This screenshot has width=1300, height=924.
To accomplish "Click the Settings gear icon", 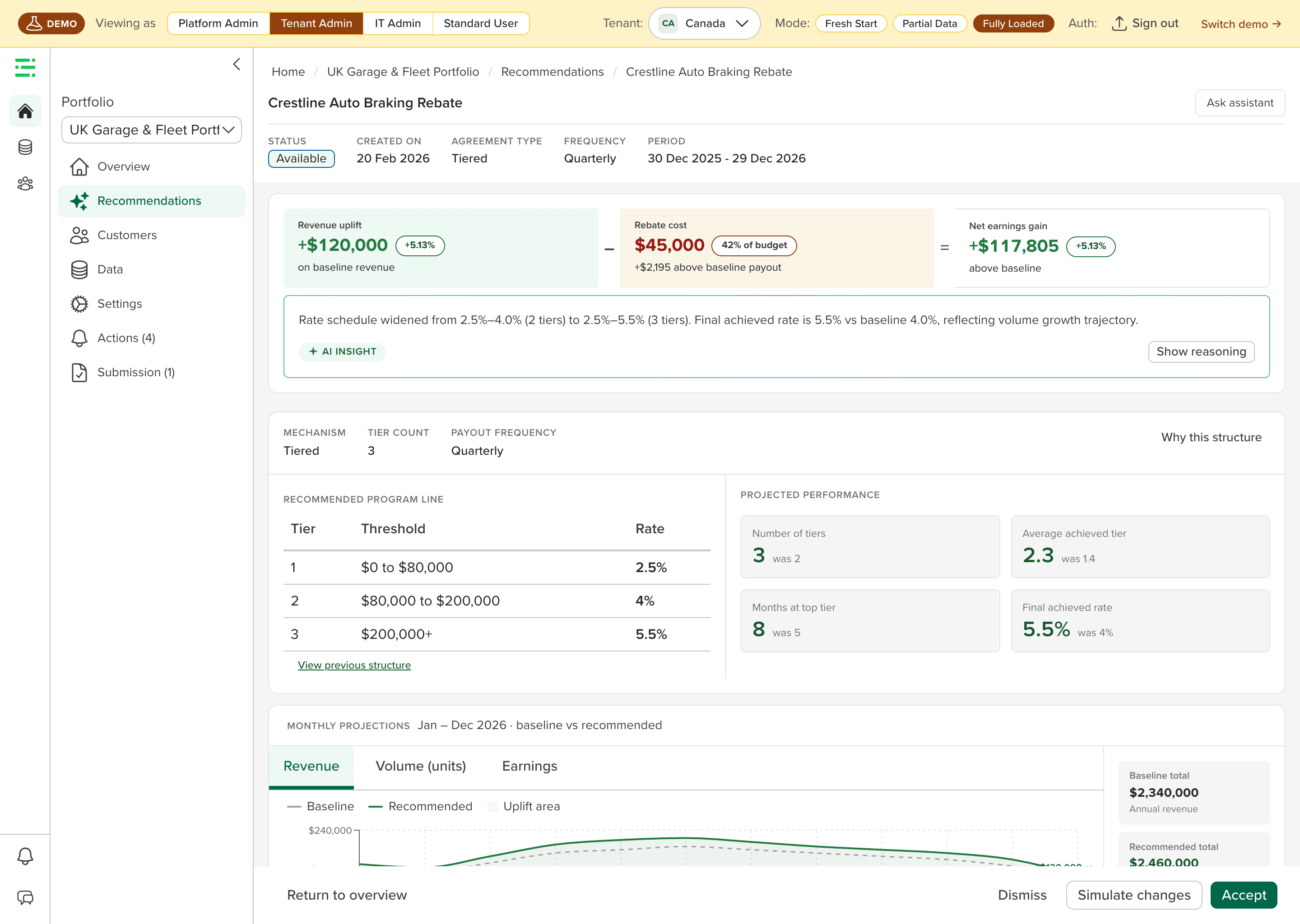I will pos(79,304).
